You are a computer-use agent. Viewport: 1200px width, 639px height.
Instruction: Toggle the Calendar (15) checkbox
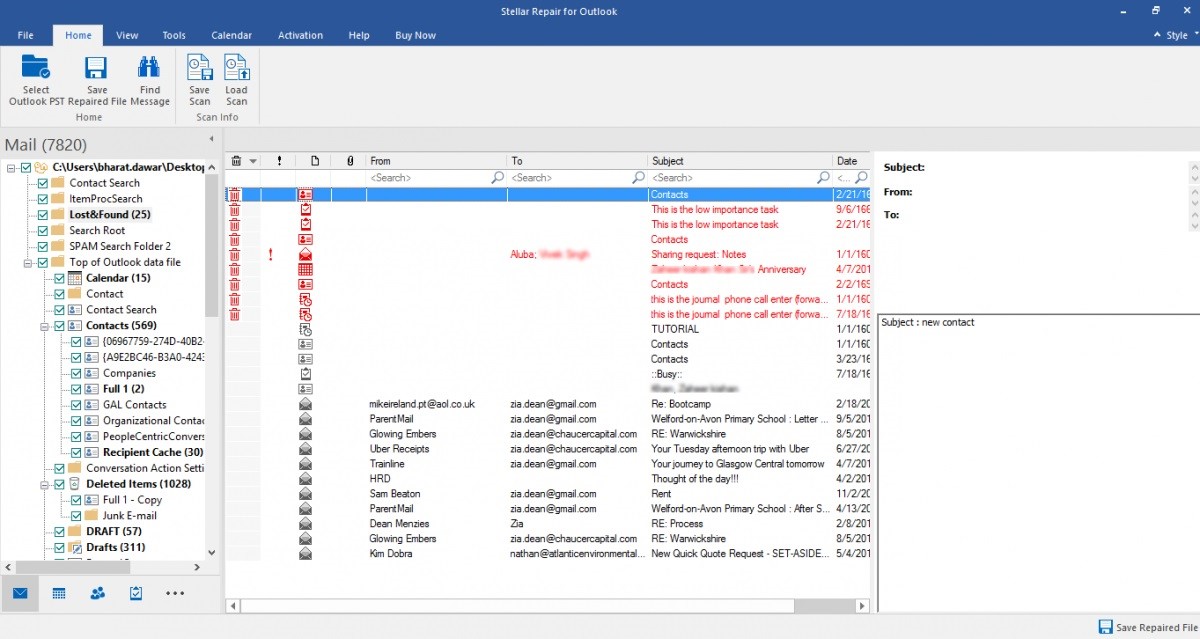pos(59,278)
